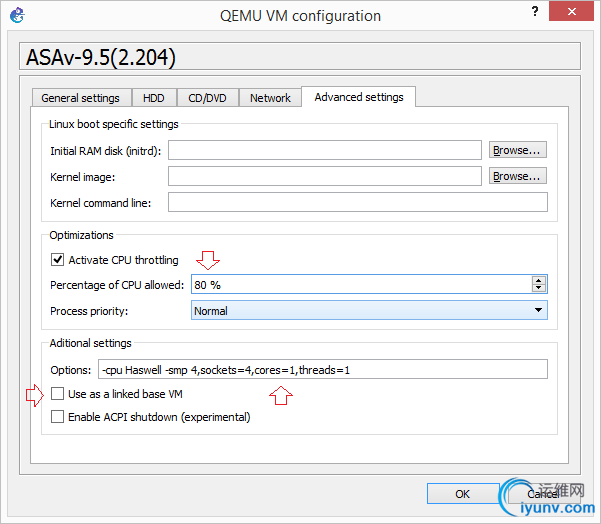Screen dimensions: 601x524
Task: Click the Percentage of CPU allowed field
Action: point(360,285)
